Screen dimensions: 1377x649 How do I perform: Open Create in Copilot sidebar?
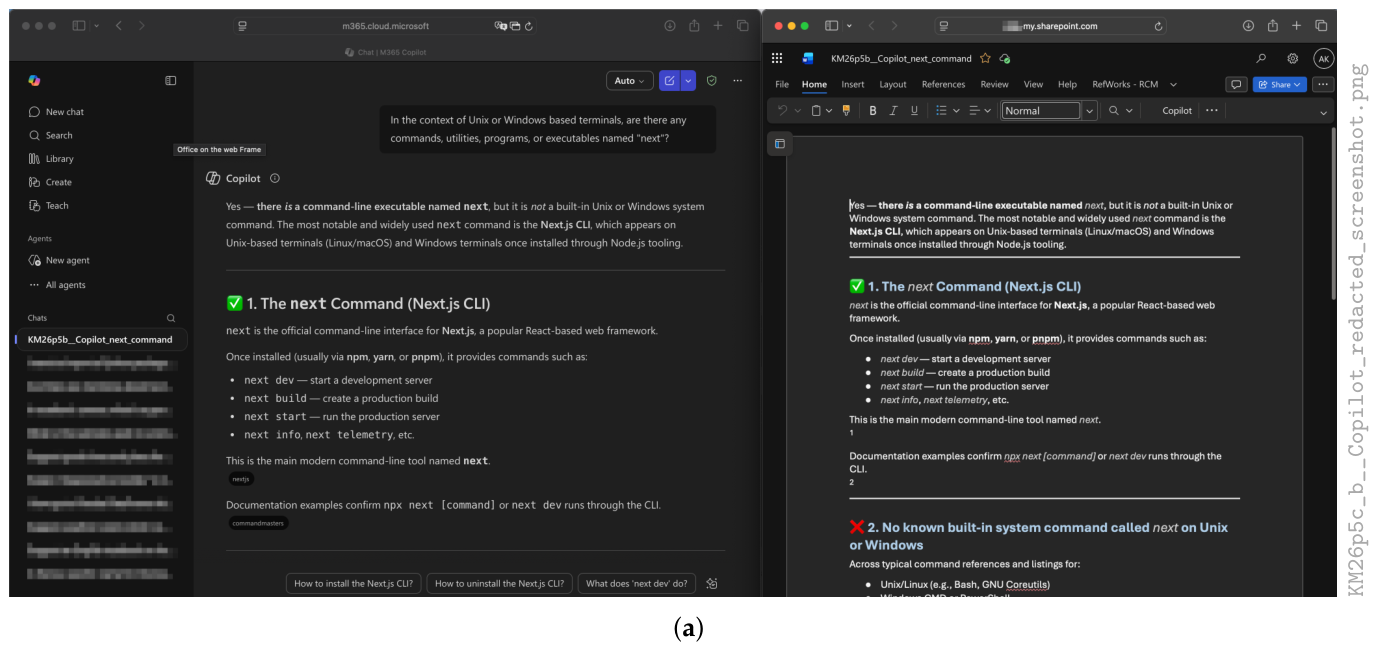51,182
